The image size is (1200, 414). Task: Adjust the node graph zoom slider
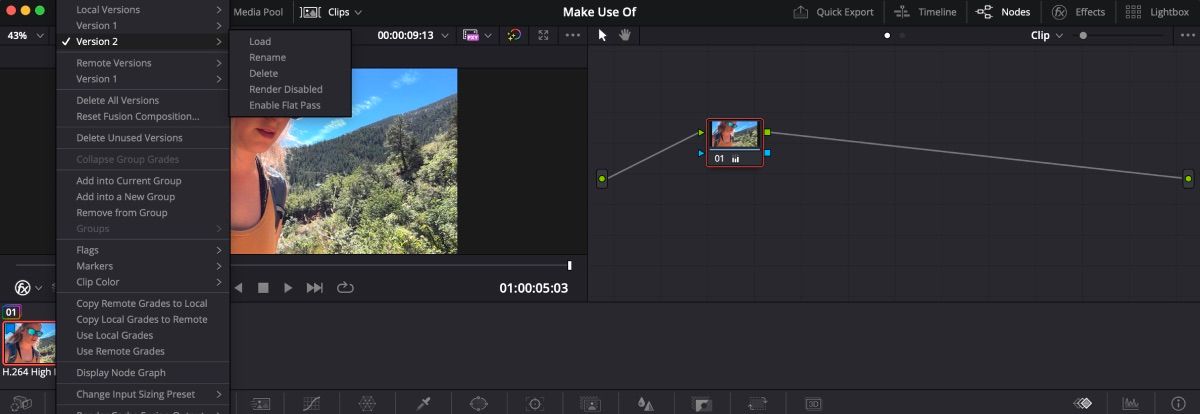(x=1083, y=35)
